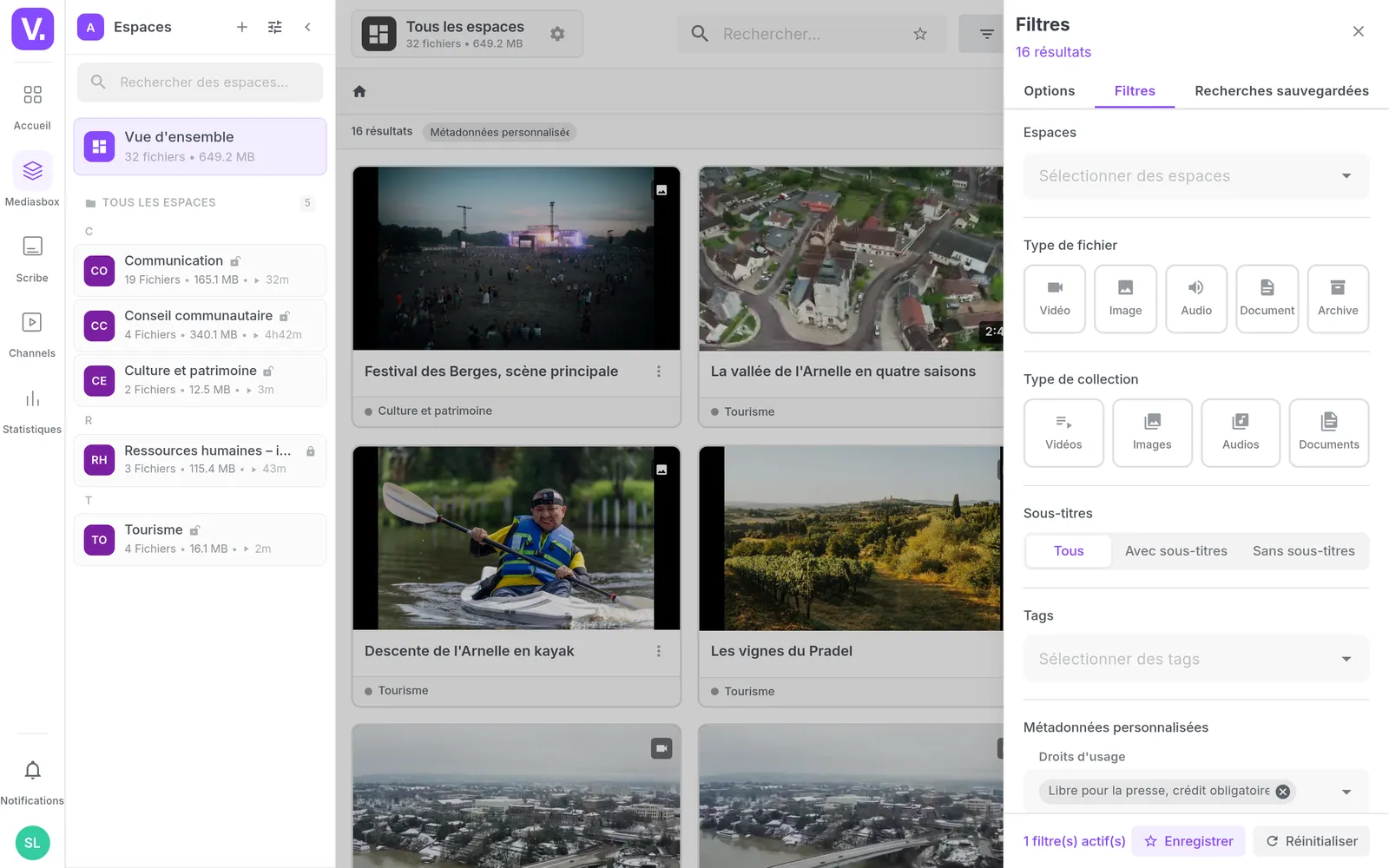1389x868 pixels.
Task: Open settings gear for Tous les espaces
Action: click(557, 34)
